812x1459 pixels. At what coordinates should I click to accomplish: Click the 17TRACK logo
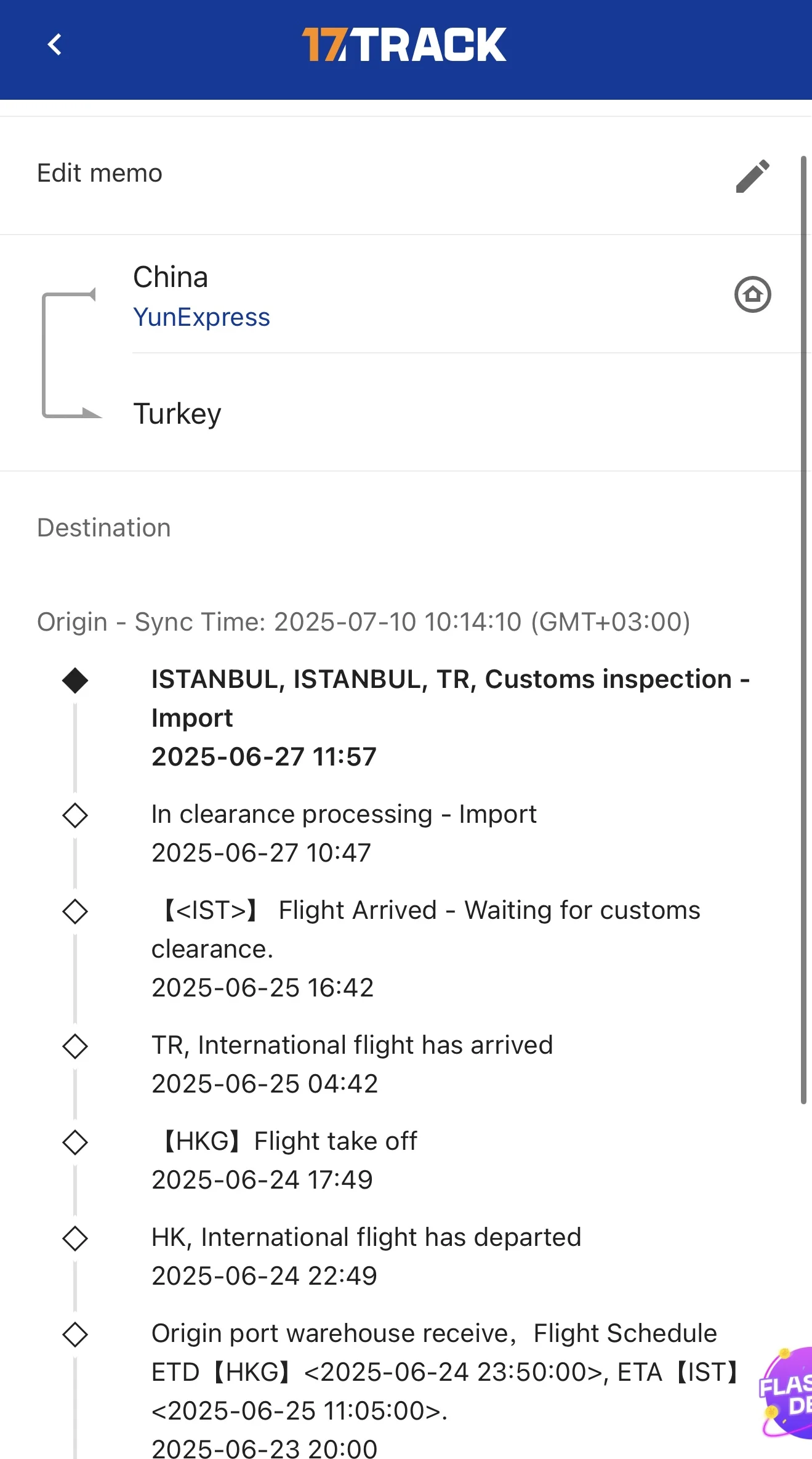click(404, 44)
